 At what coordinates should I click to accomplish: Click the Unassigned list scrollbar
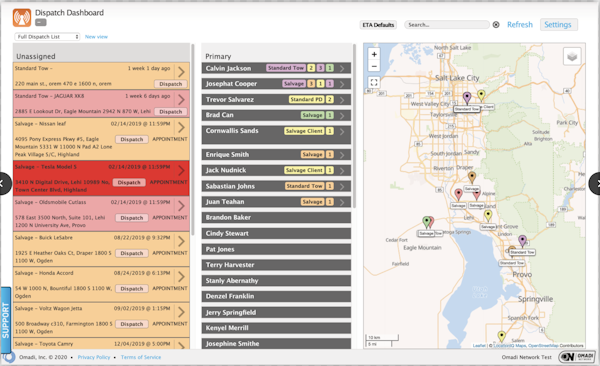(192, 140)
